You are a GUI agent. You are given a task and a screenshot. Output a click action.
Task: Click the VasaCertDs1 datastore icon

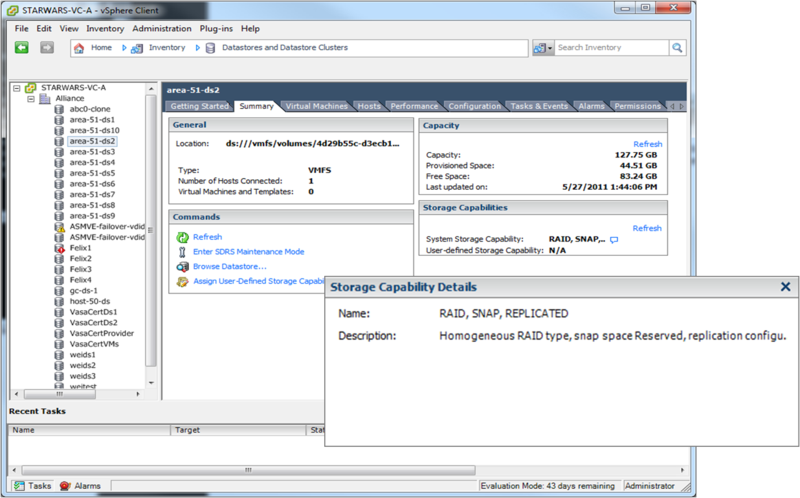coord(59,312)
